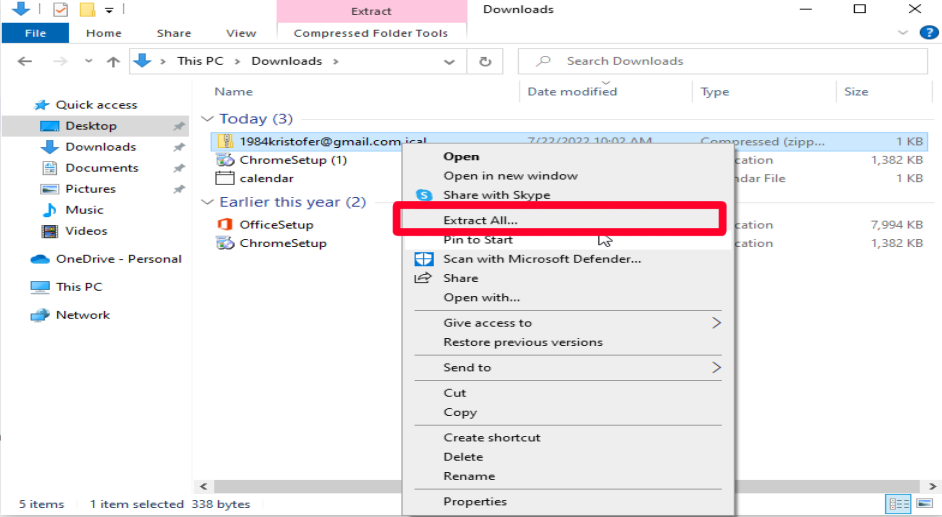Viewport: 942px width, 517px height.
Task: Choose Extract All from context menu
Action: click(x=480, y=219)
